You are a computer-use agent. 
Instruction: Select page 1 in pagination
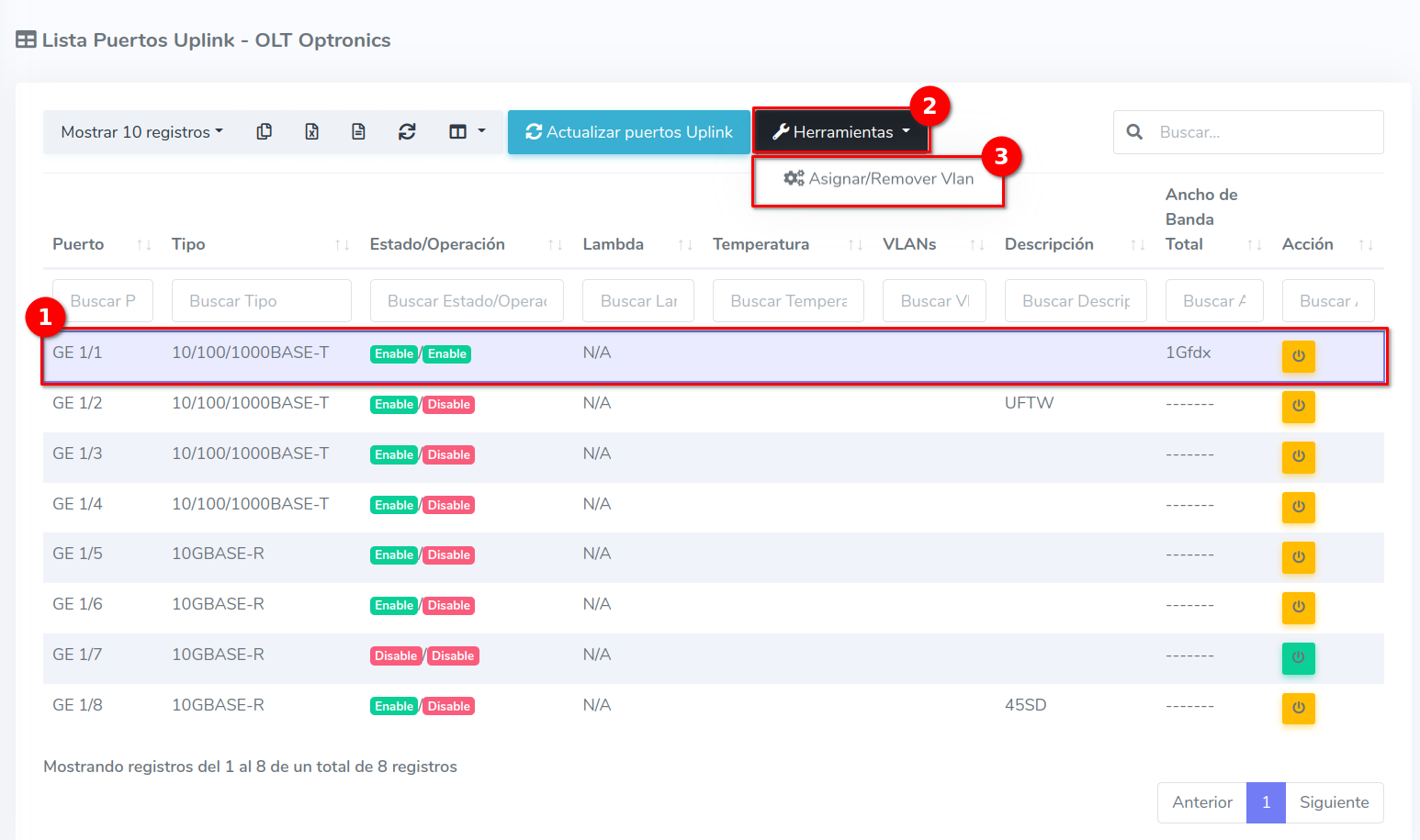click(x=1266, y=802)
